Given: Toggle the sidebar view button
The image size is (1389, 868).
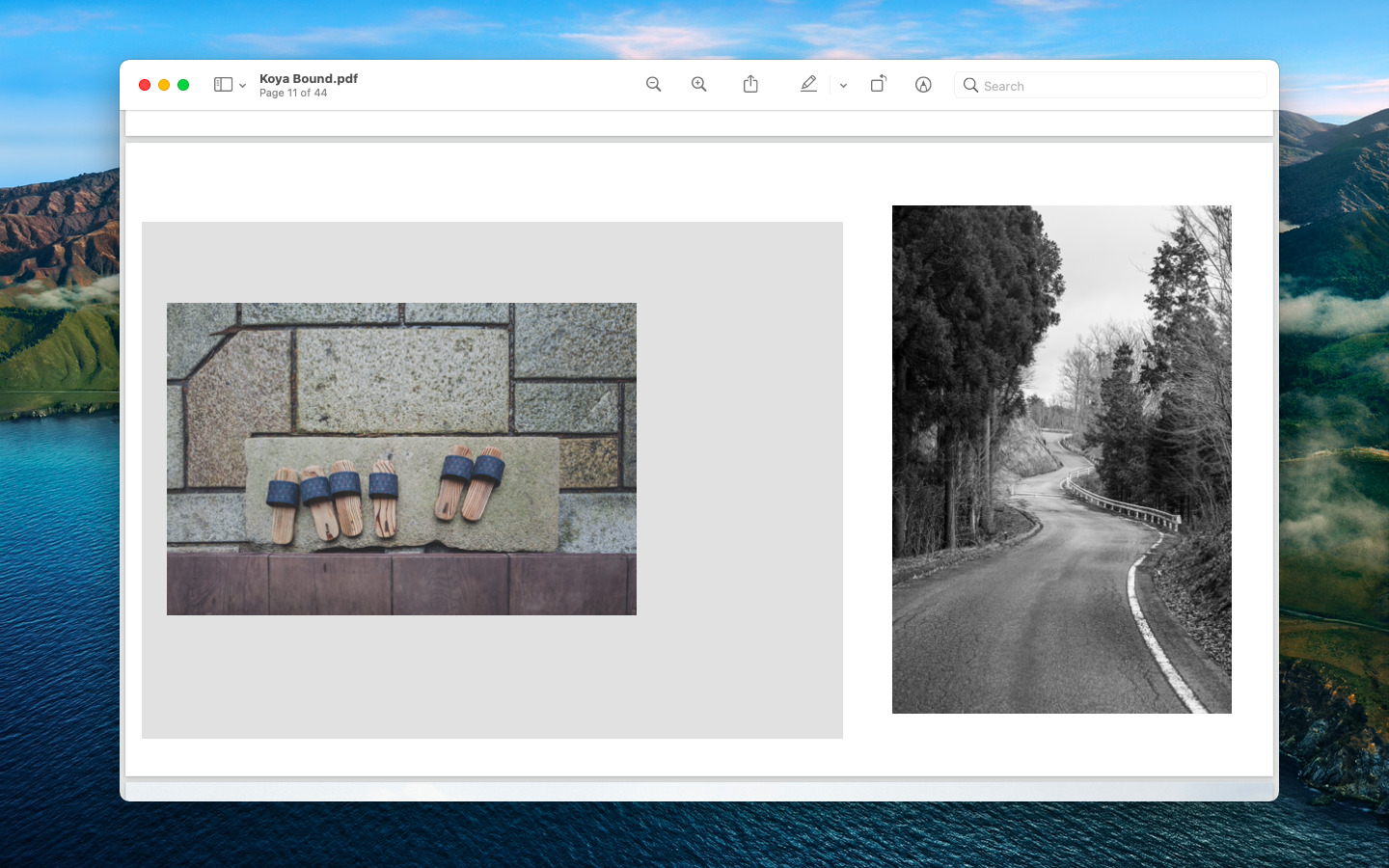Looking at the screenshot, I should (x=223, y=85).
